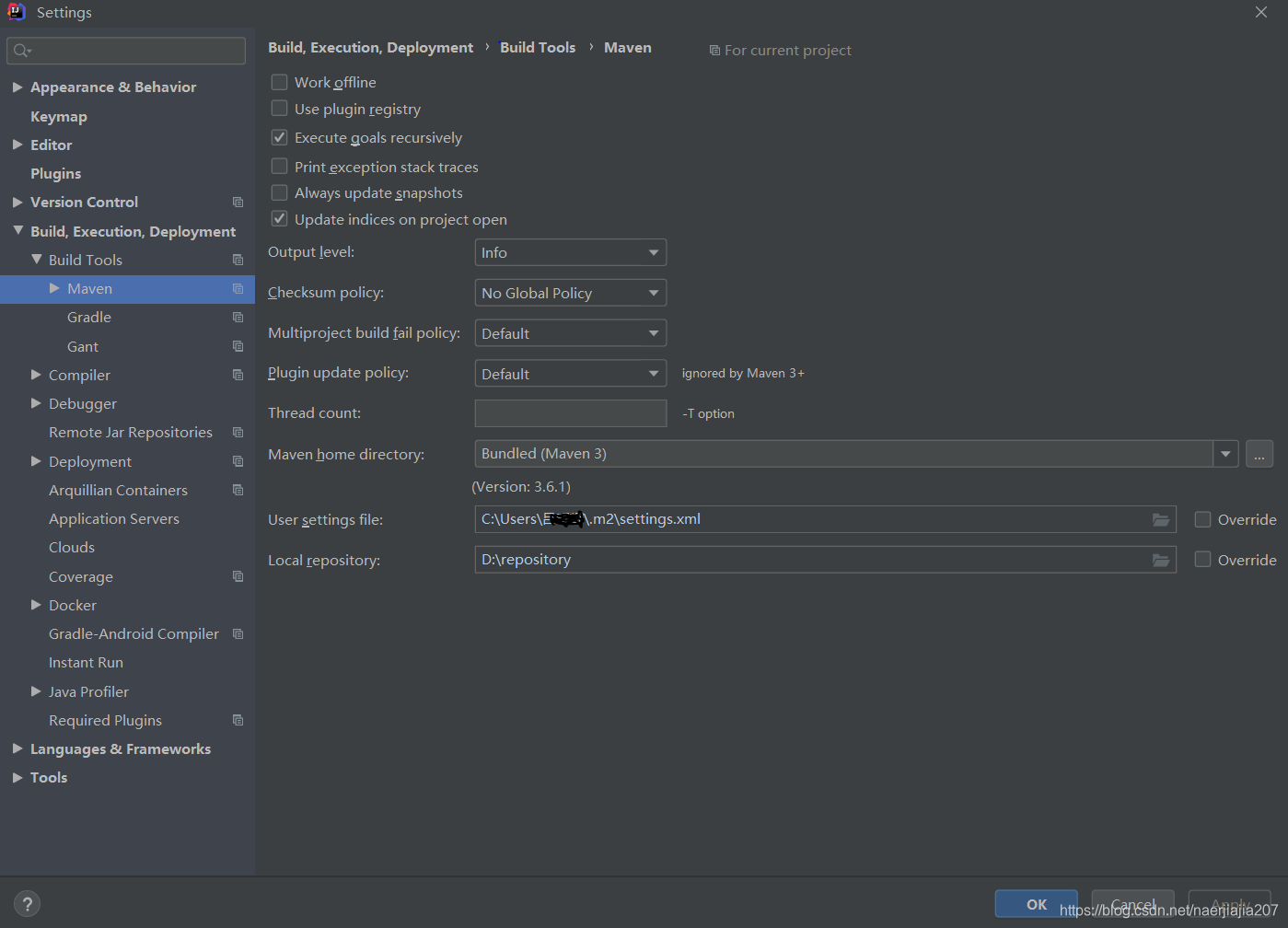This screenshot has width=1288, height=928.
Task: Click the project-level icon beside Gant
Action: click(x=238, y=346)
